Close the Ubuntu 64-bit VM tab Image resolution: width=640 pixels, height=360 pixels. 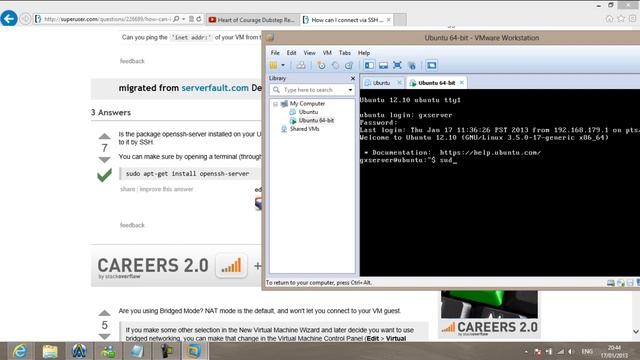[462, 82]
